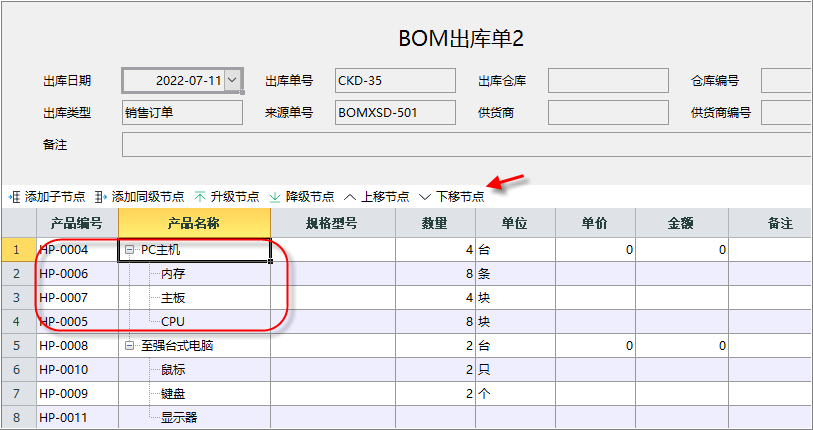This screenshot has width=813, height=430.
Task: Select the 单位 column header
Action: click(515, 223)
